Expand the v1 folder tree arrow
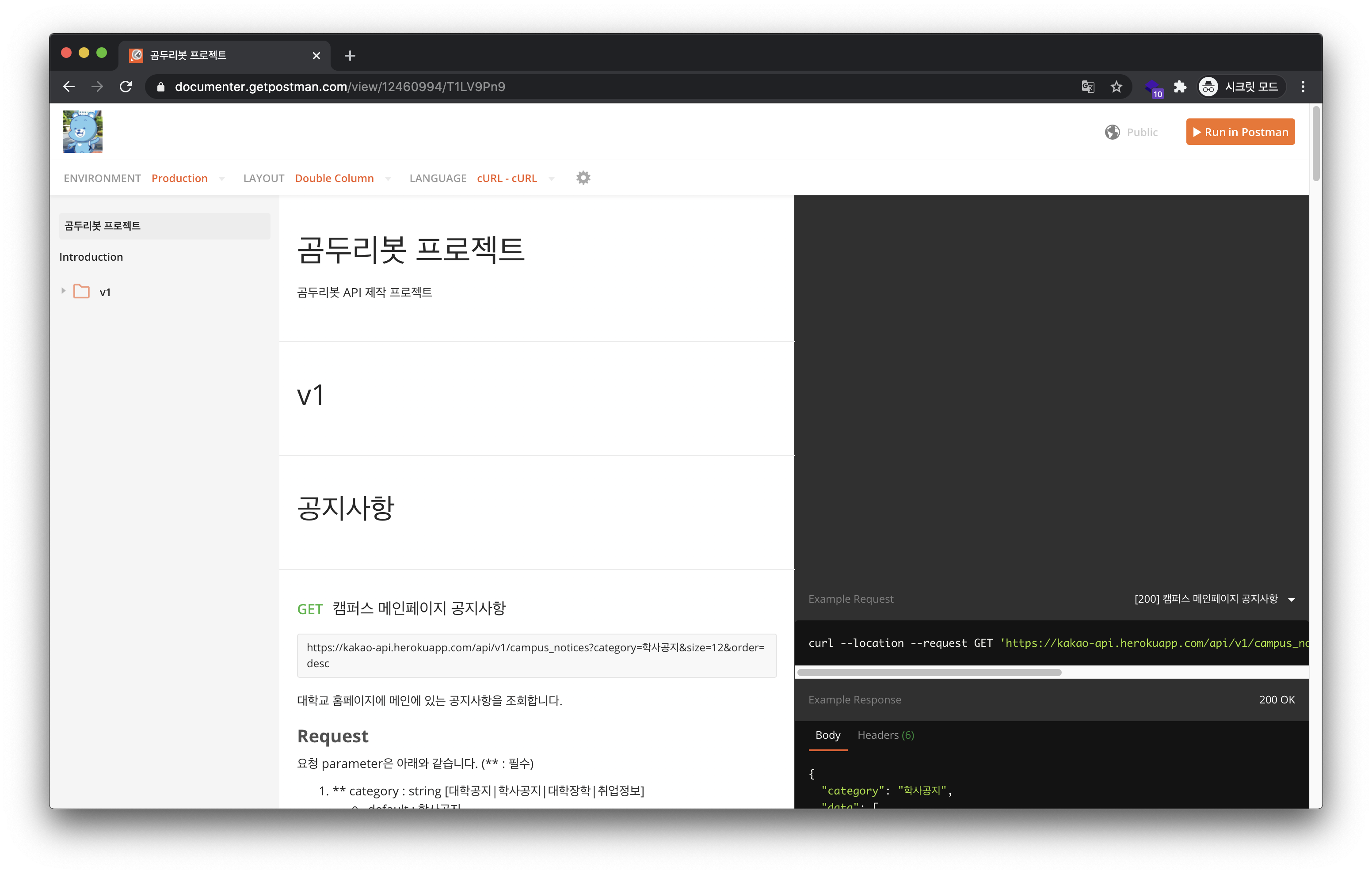The image size is (1372, 874). (x=63, y=291)
